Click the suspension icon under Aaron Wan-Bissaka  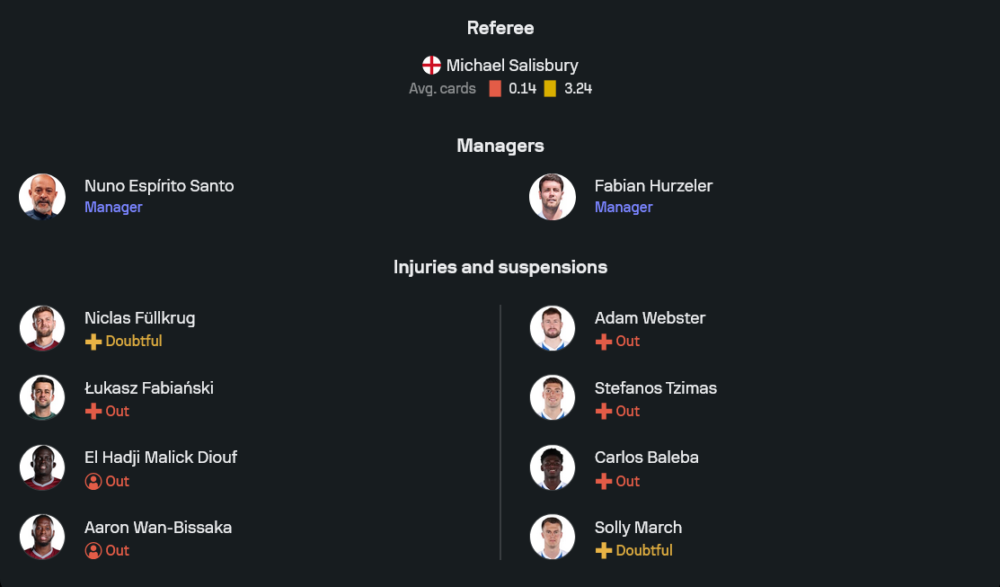pos(93,551)
